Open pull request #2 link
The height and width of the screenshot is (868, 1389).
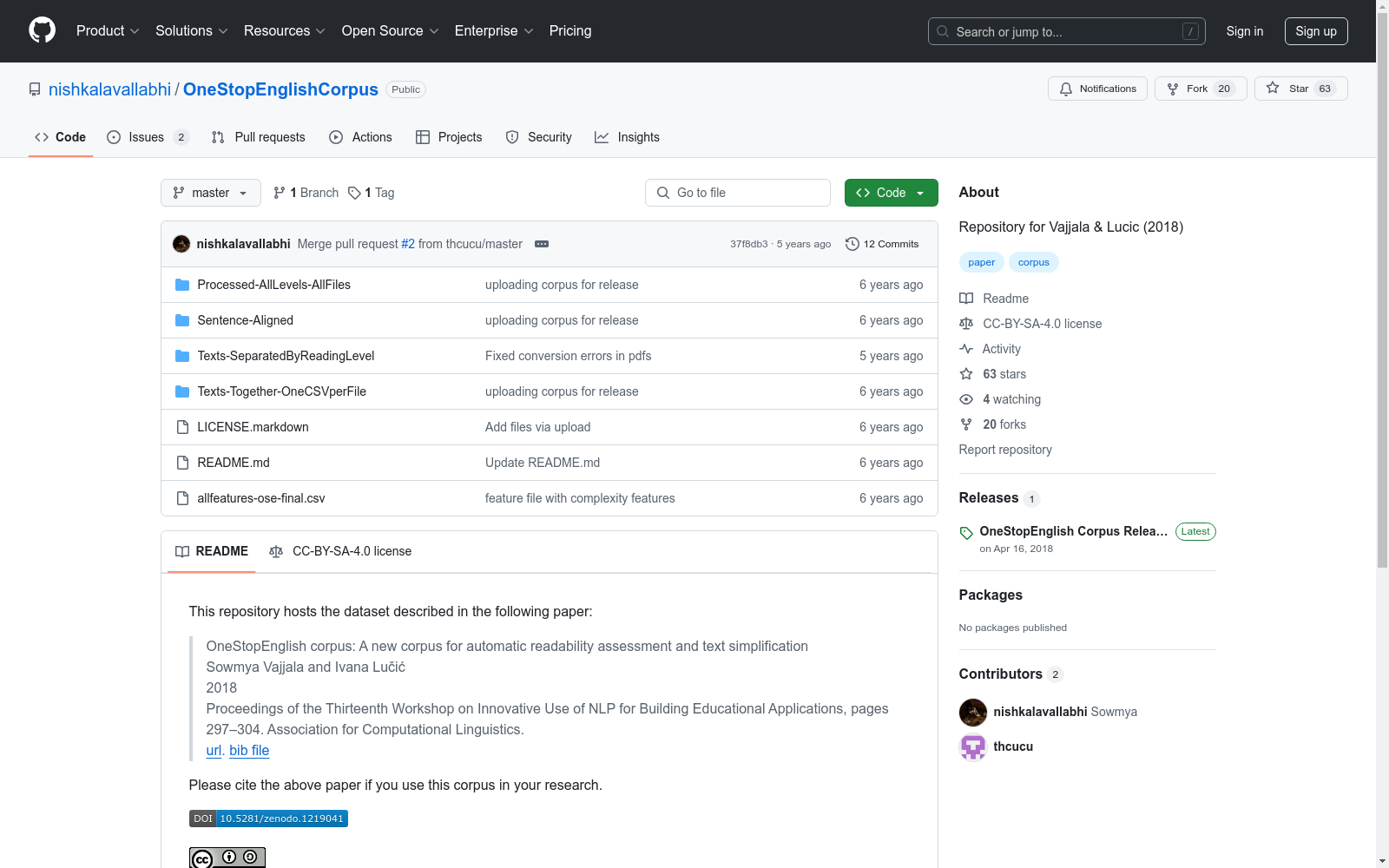(408, 244)
